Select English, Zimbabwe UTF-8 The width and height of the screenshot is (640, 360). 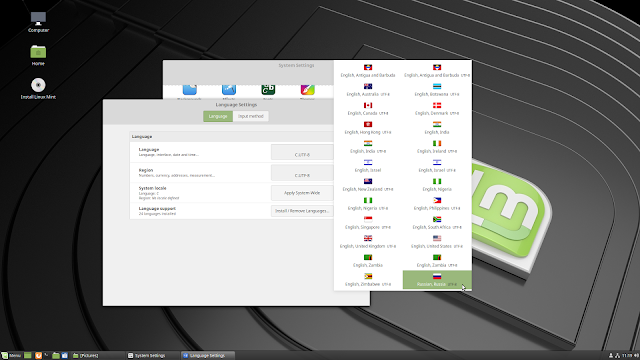click(368, 280)
